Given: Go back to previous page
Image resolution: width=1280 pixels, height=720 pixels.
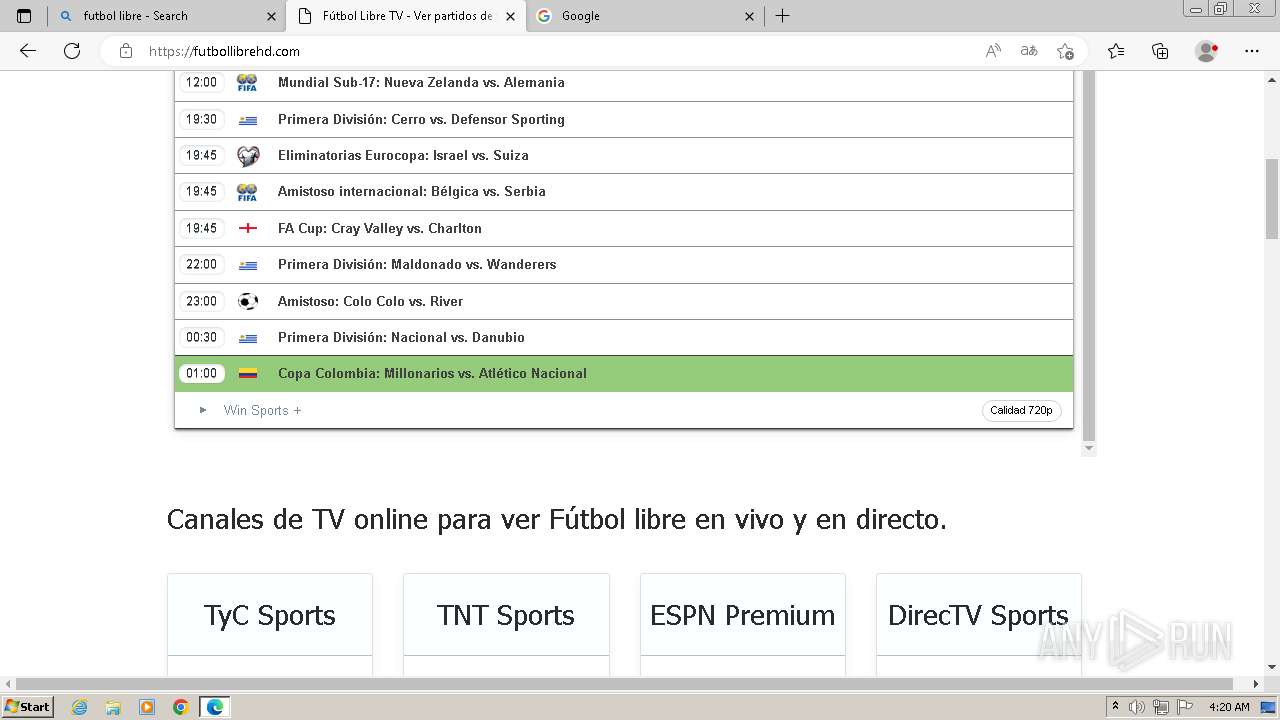Looking at the screenshot, I should click(x=28, y=51).
